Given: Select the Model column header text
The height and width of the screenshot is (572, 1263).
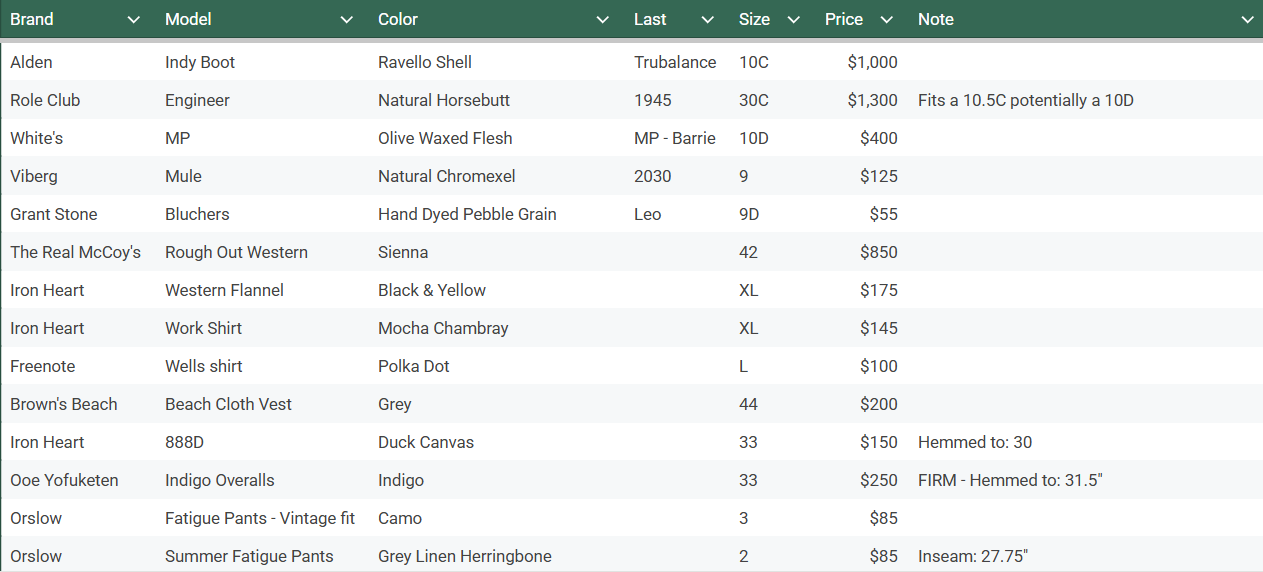Looking at the screenshot, I should click(188, 20).
